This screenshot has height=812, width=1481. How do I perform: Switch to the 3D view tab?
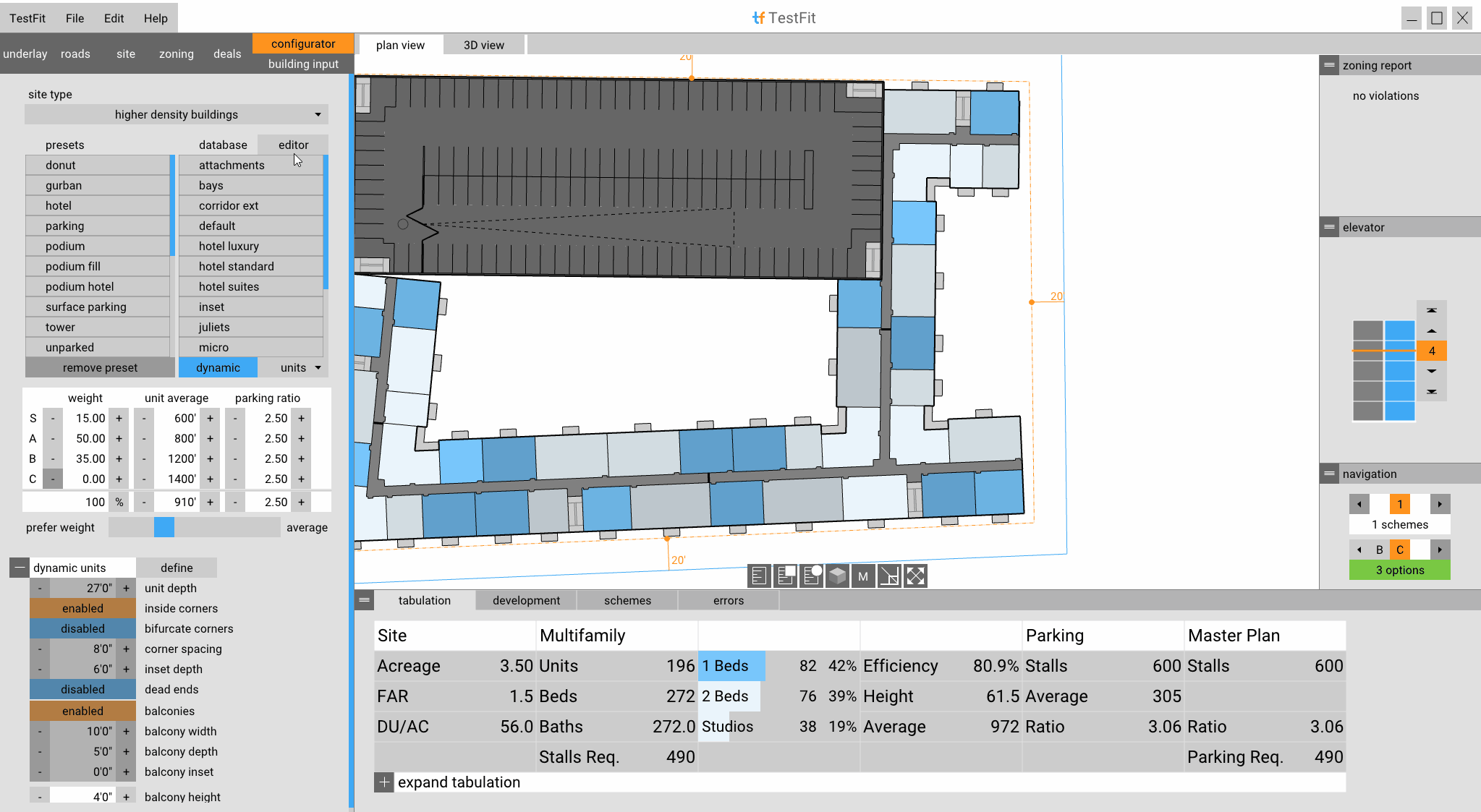(483, 45)
